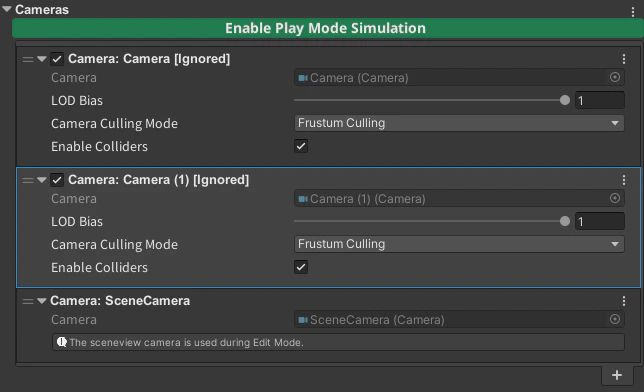
Task: Click Enable Play Mode Simulation button
Action: point(327,28)
